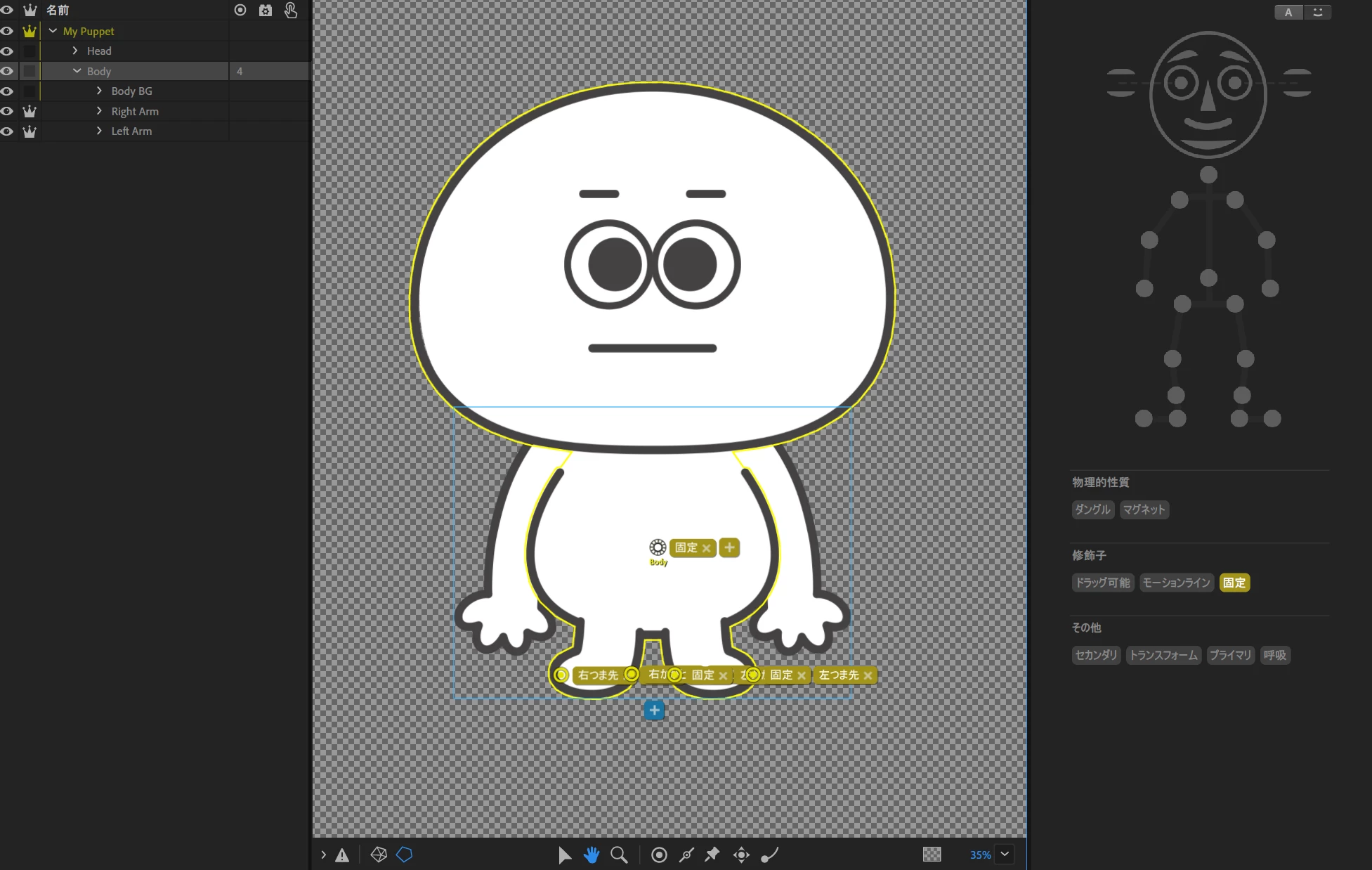This screenshot has height=870, width=1372.
Task: Hide the Right Arm layer eye
Action: point(7,111)
